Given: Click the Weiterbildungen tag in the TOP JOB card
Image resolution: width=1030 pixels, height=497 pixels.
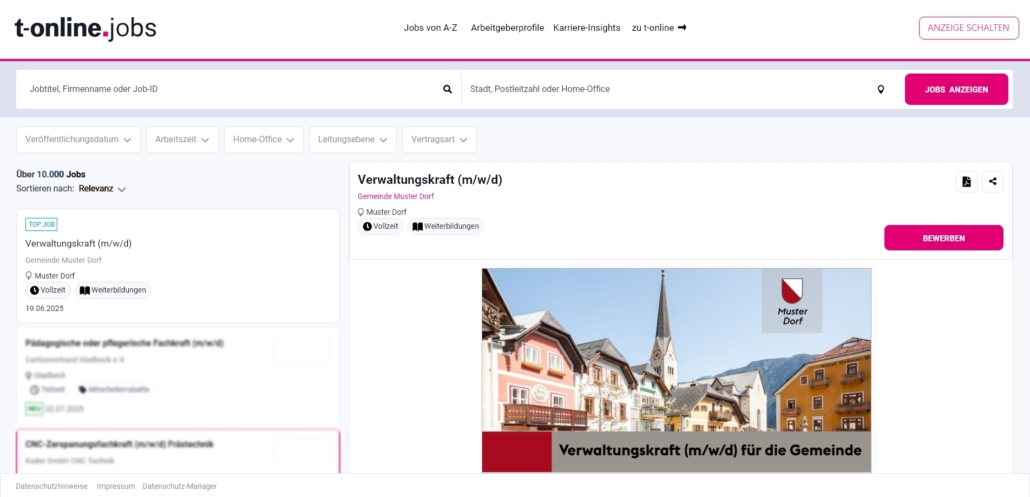Looking at the screenshot, I should (113, 290).
